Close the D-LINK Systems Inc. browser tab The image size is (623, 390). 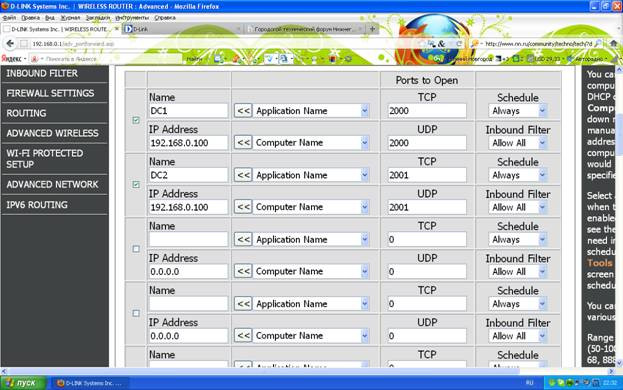tap(116, 29)
